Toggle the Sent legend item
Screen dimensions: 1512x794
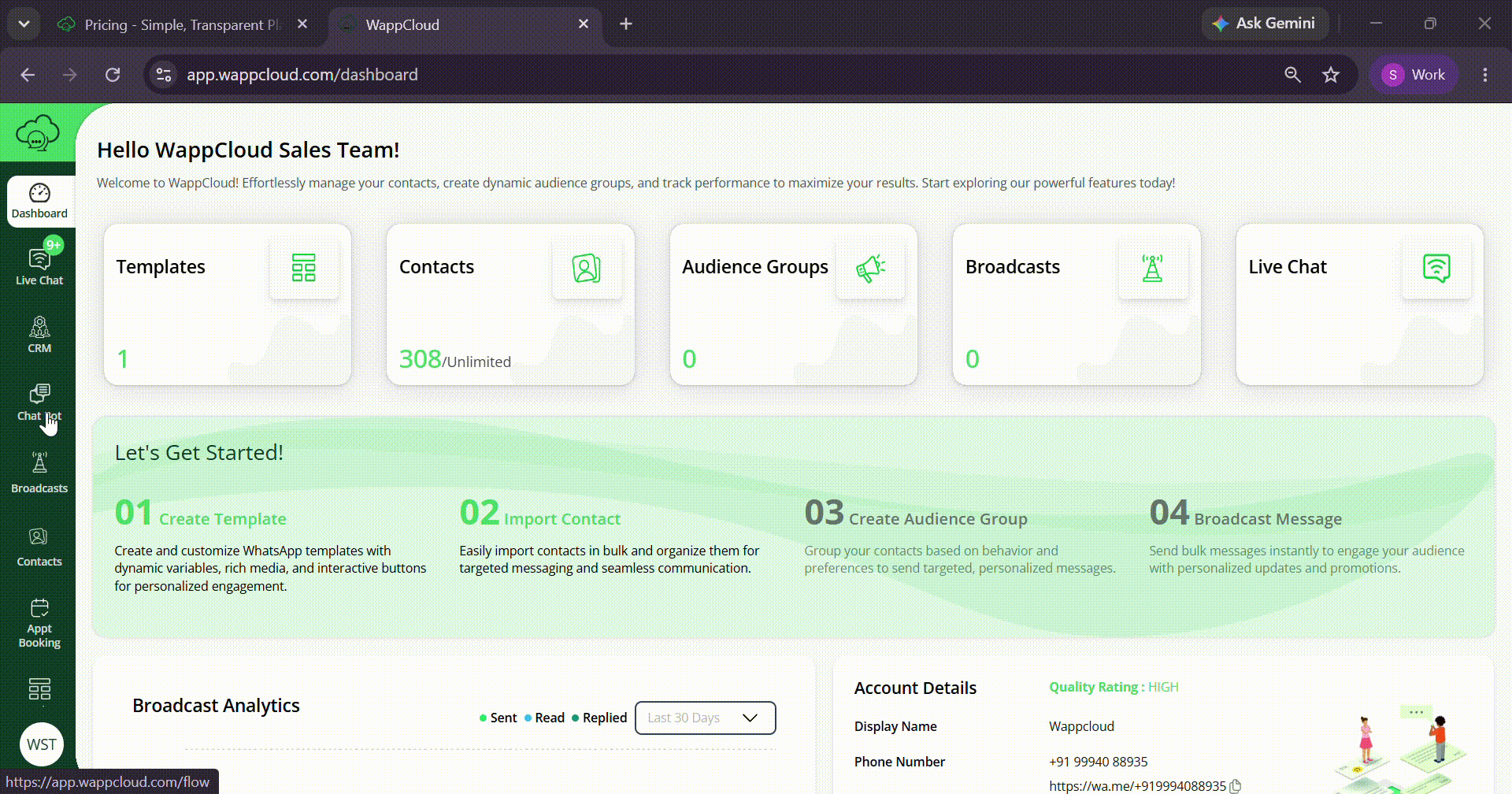pyautogui.click(x=498, y=718)
